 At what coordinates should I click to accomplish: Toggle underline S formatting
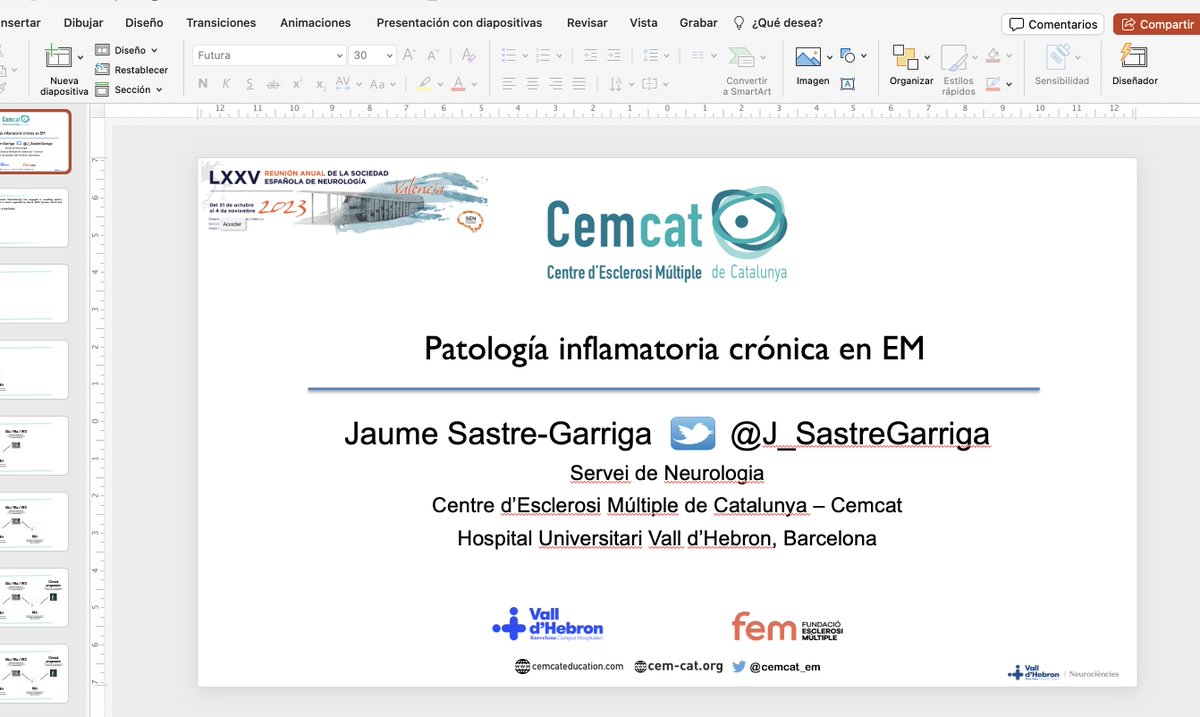click(x=250, y=84)
